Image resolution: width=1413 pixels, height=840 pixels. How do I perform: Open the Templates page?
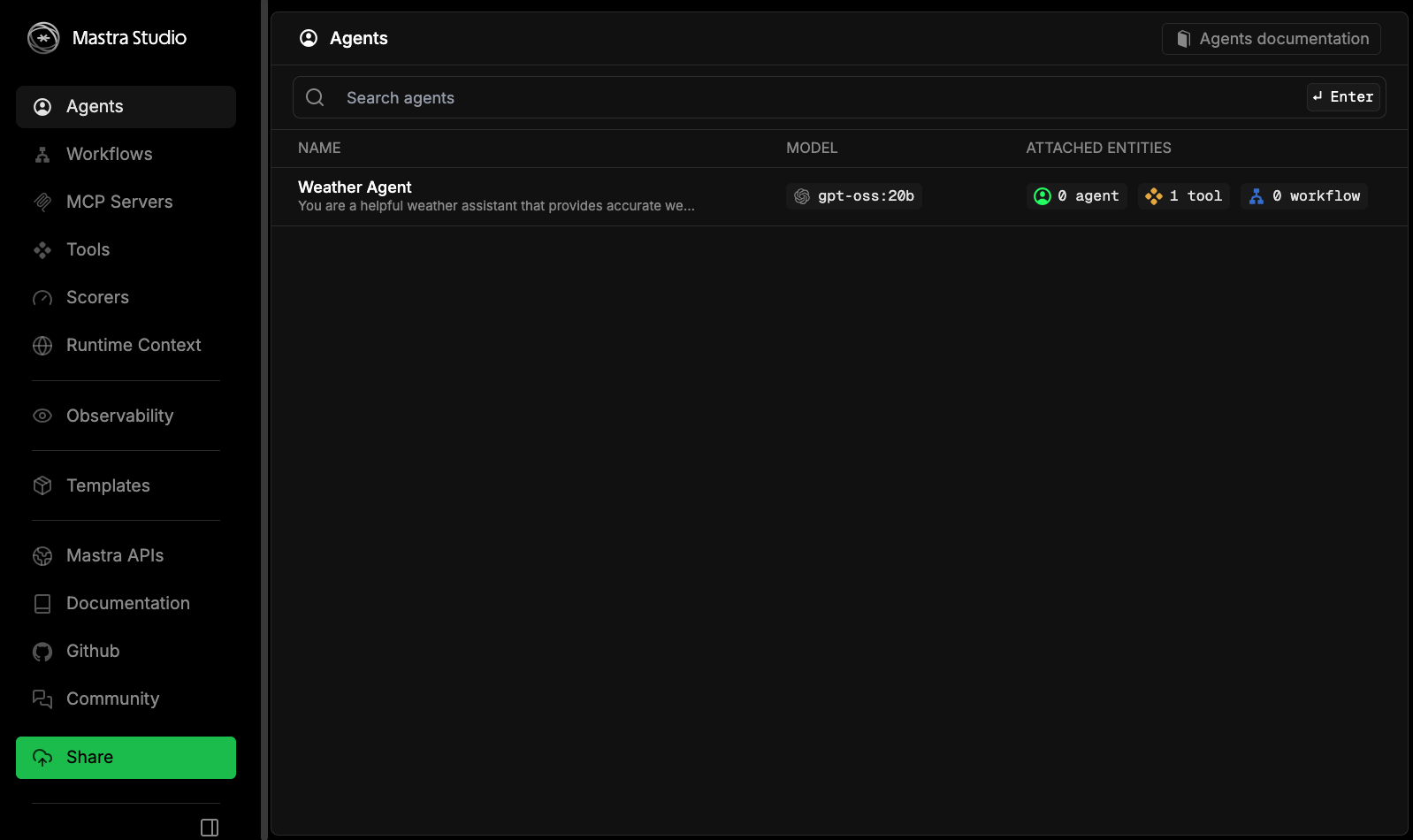tap(126, 485)
